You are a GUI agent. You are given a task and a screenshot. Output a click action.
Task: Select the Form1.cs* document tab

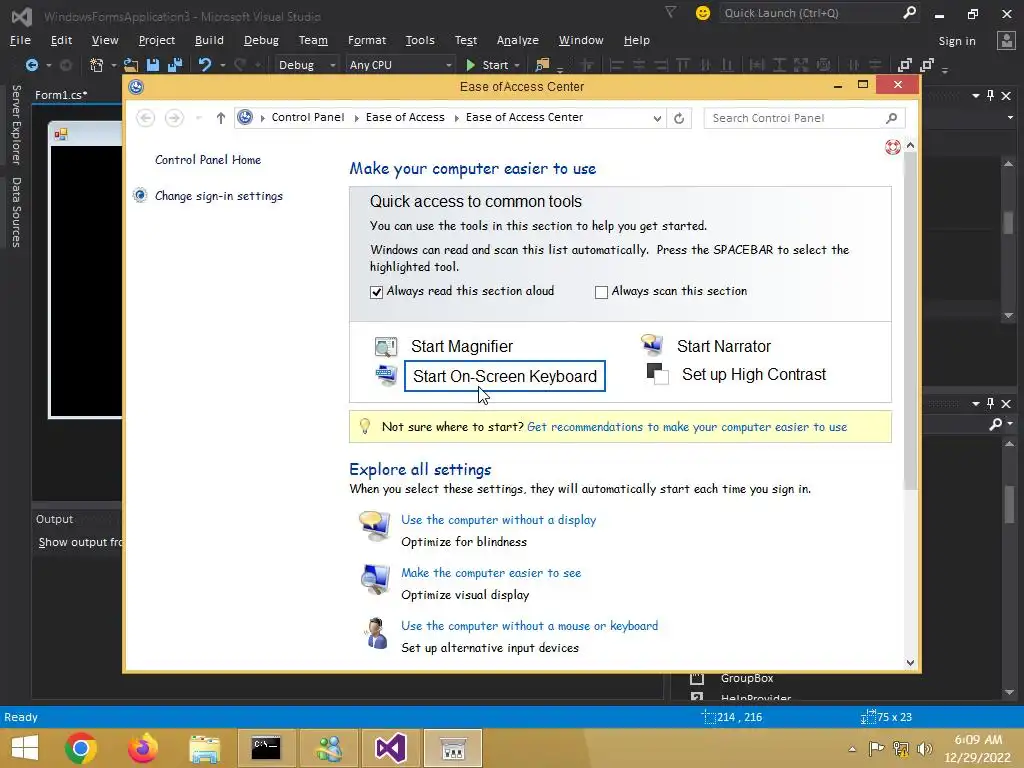[61, 95]
